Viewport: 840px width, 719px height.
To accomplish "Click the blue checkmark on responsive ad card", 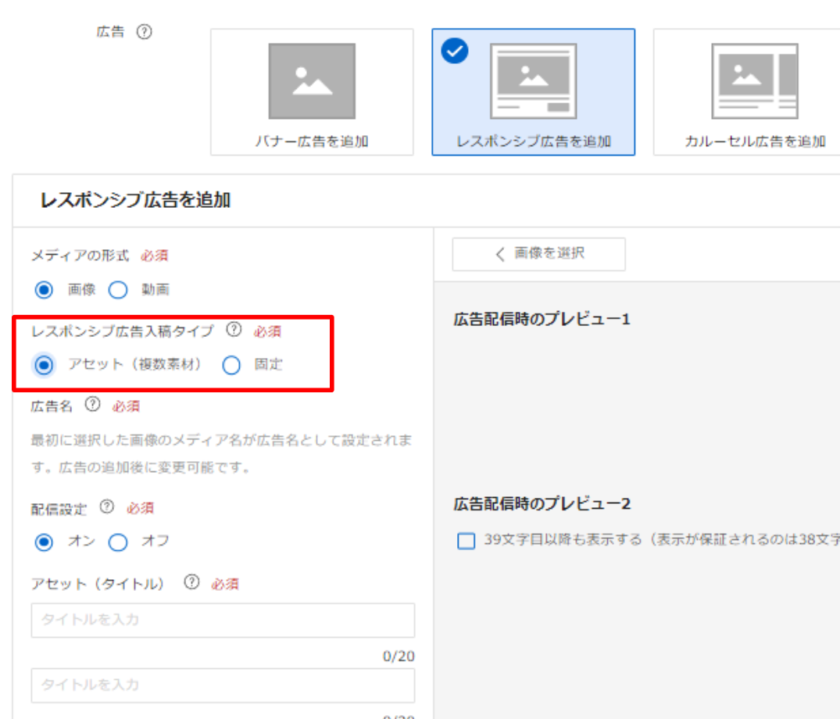I will click(x=454, y=51).
